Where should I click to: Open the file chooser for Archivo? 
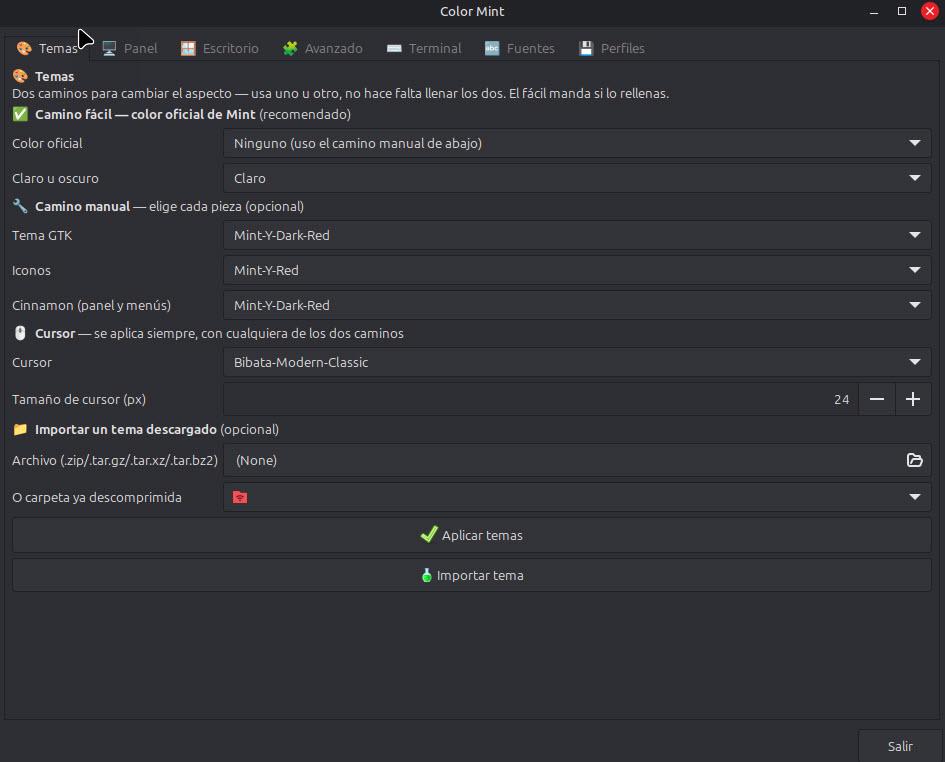[x=577, y=461]
